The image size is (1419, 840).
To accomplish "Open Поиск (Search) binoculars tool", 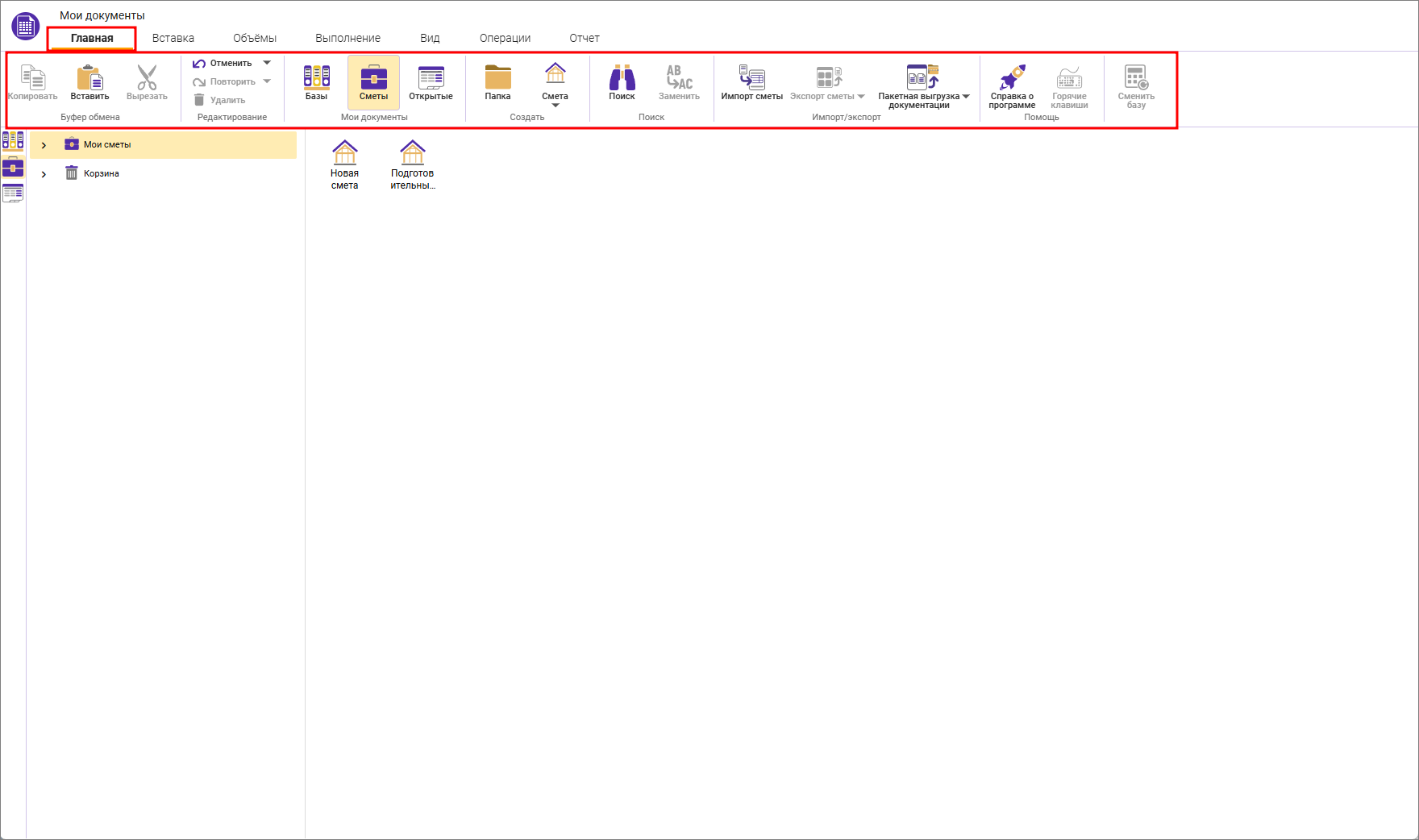I will click(622, 78).
